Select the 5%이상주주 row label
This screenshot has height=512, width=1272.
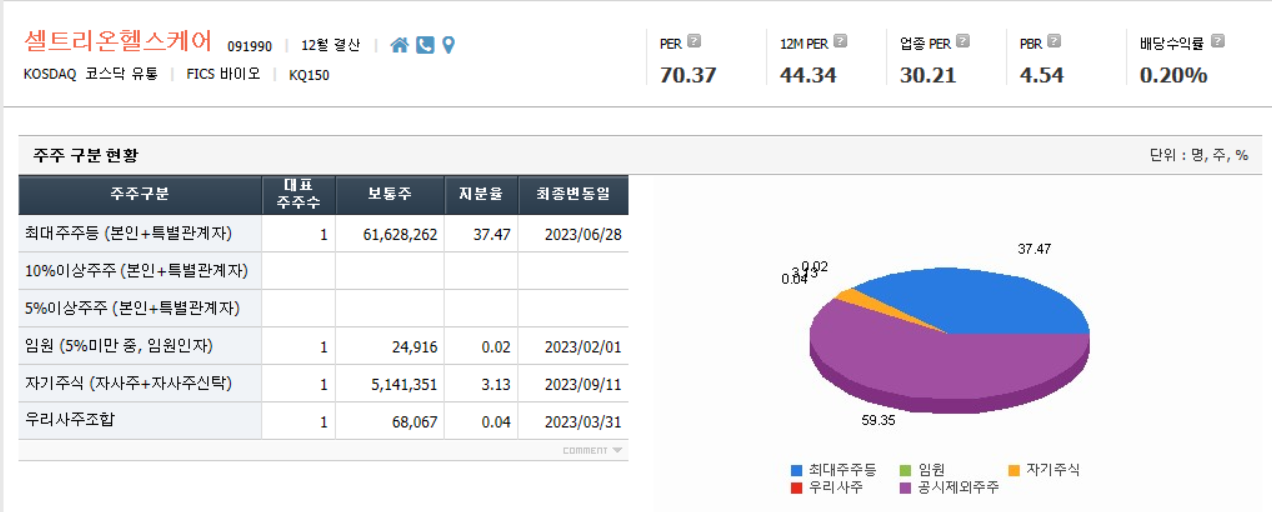tap(132, 308)
